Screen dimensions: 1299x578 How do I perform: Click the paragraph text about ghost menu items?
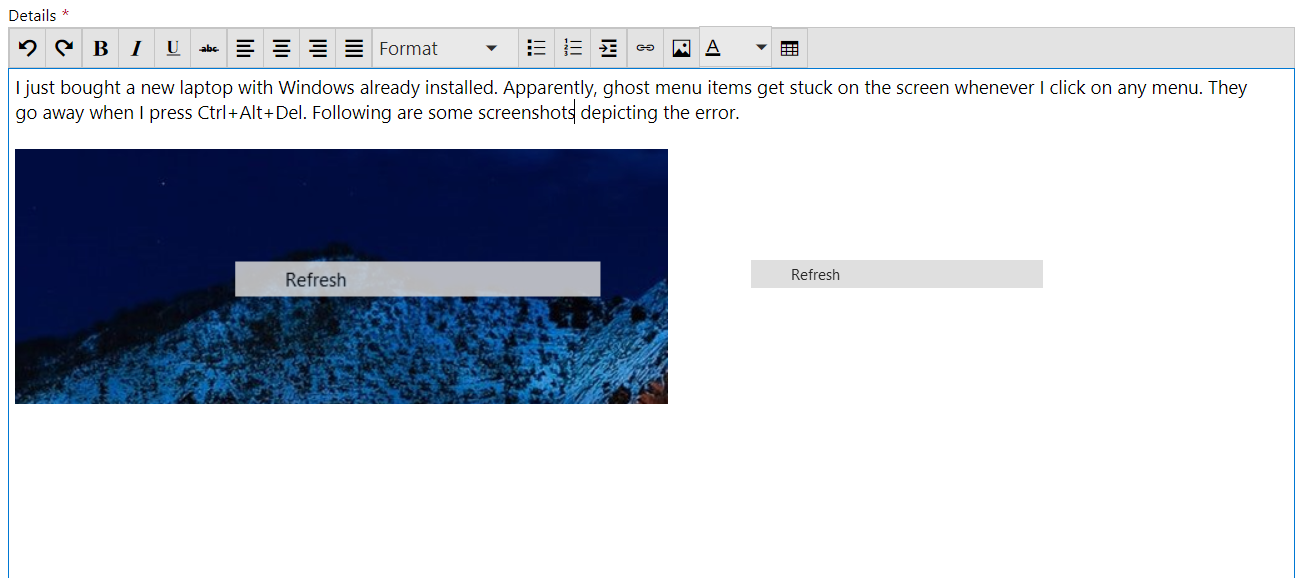tap(632, 100)
